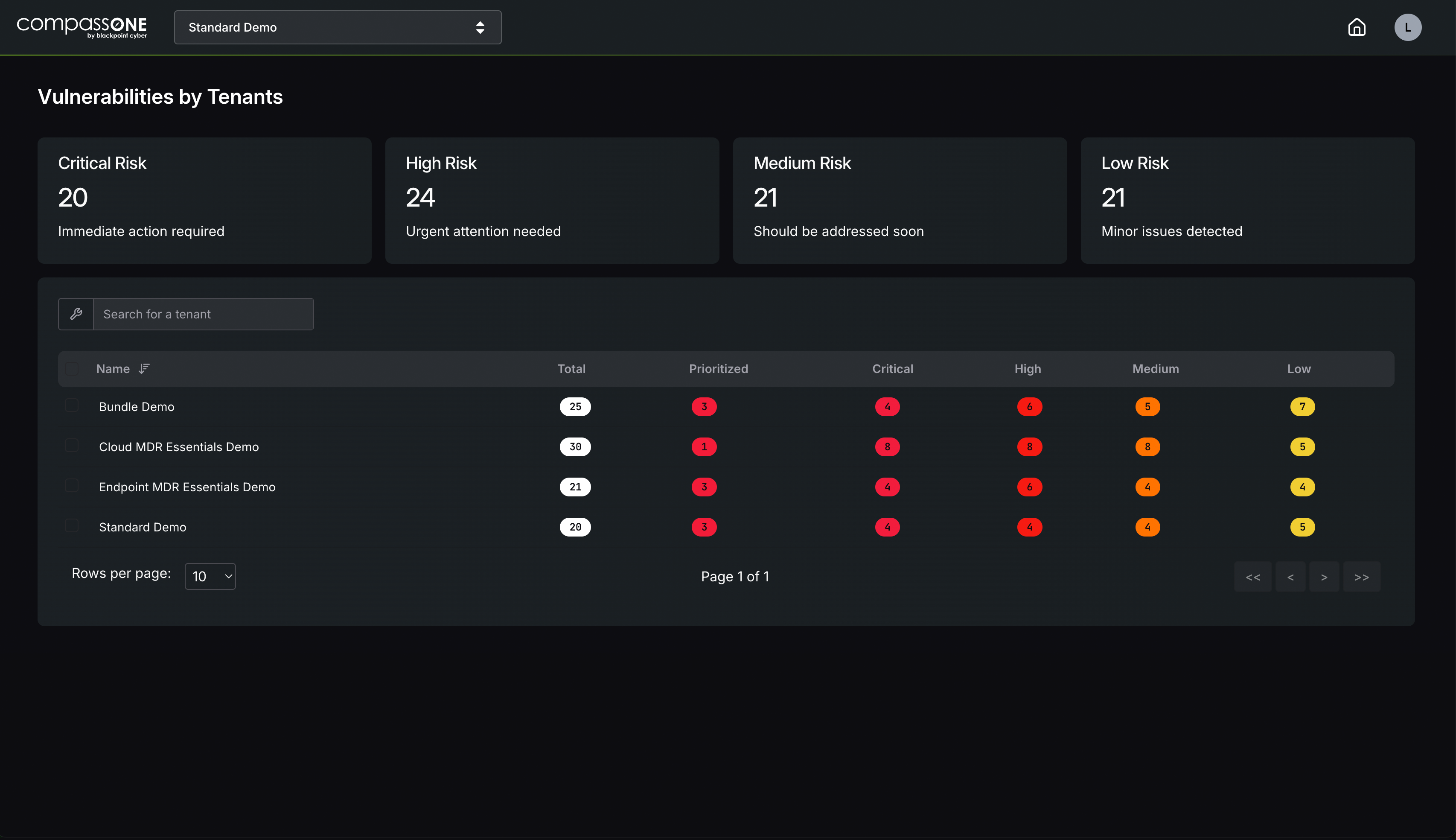The width and height of the screenshot is (1456, 840).
Task: Click the Prioritized column header
Action: (x=718, y=369)
